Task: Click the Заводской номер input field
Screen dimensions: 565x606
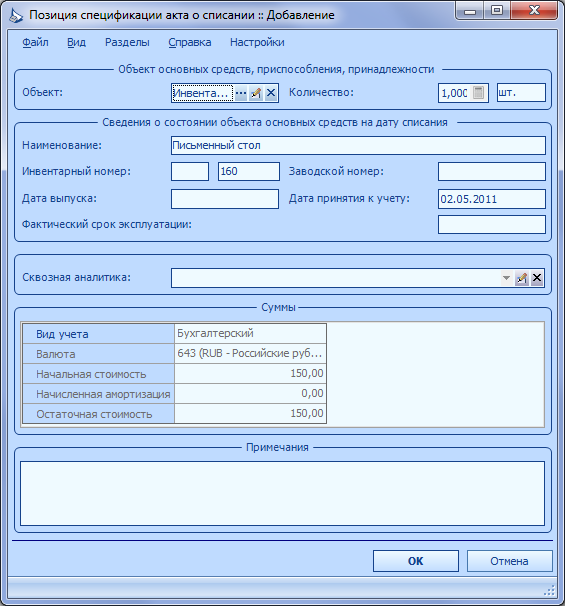Action: [x=492, y=172]
